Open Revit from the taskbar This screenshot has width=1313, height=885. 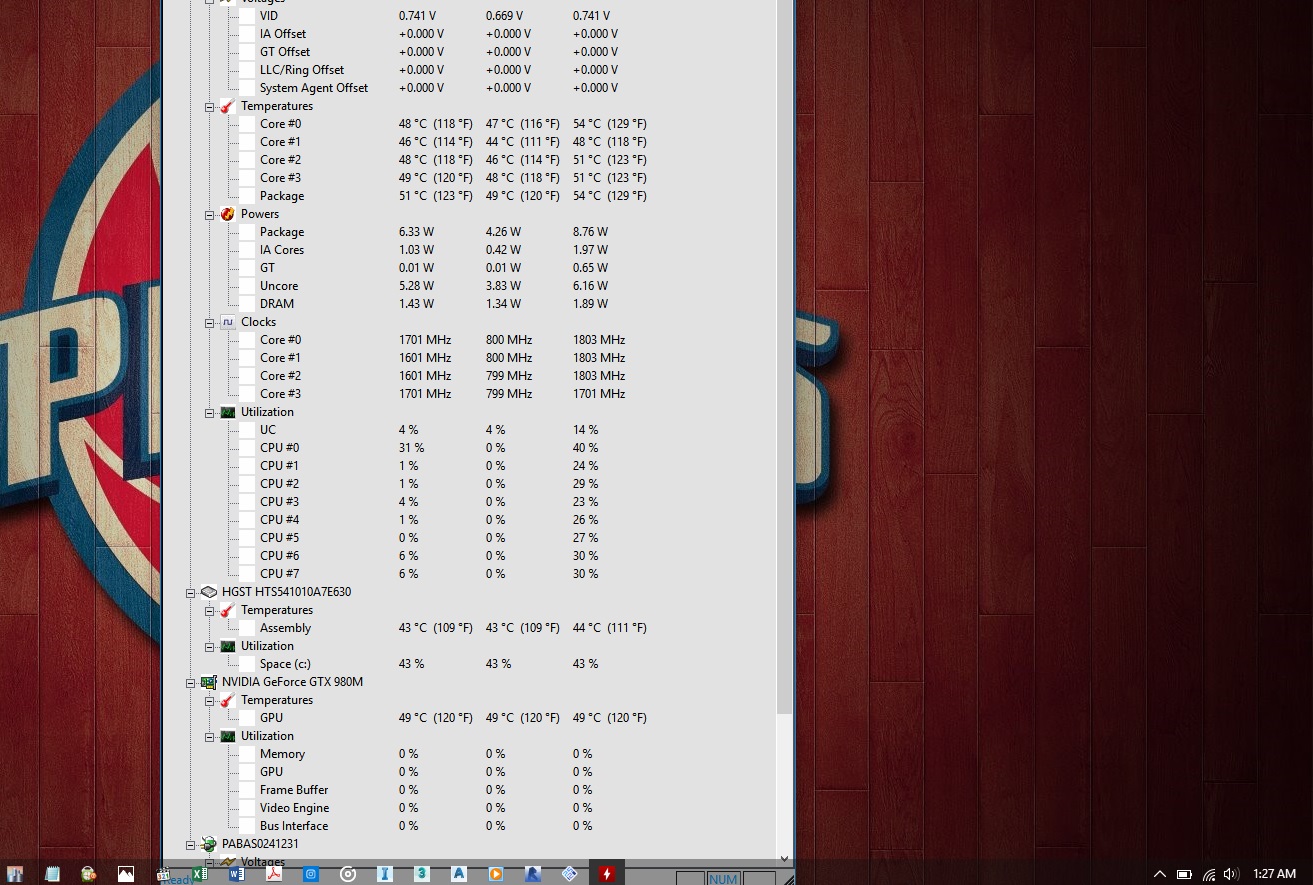coord(533,873)
